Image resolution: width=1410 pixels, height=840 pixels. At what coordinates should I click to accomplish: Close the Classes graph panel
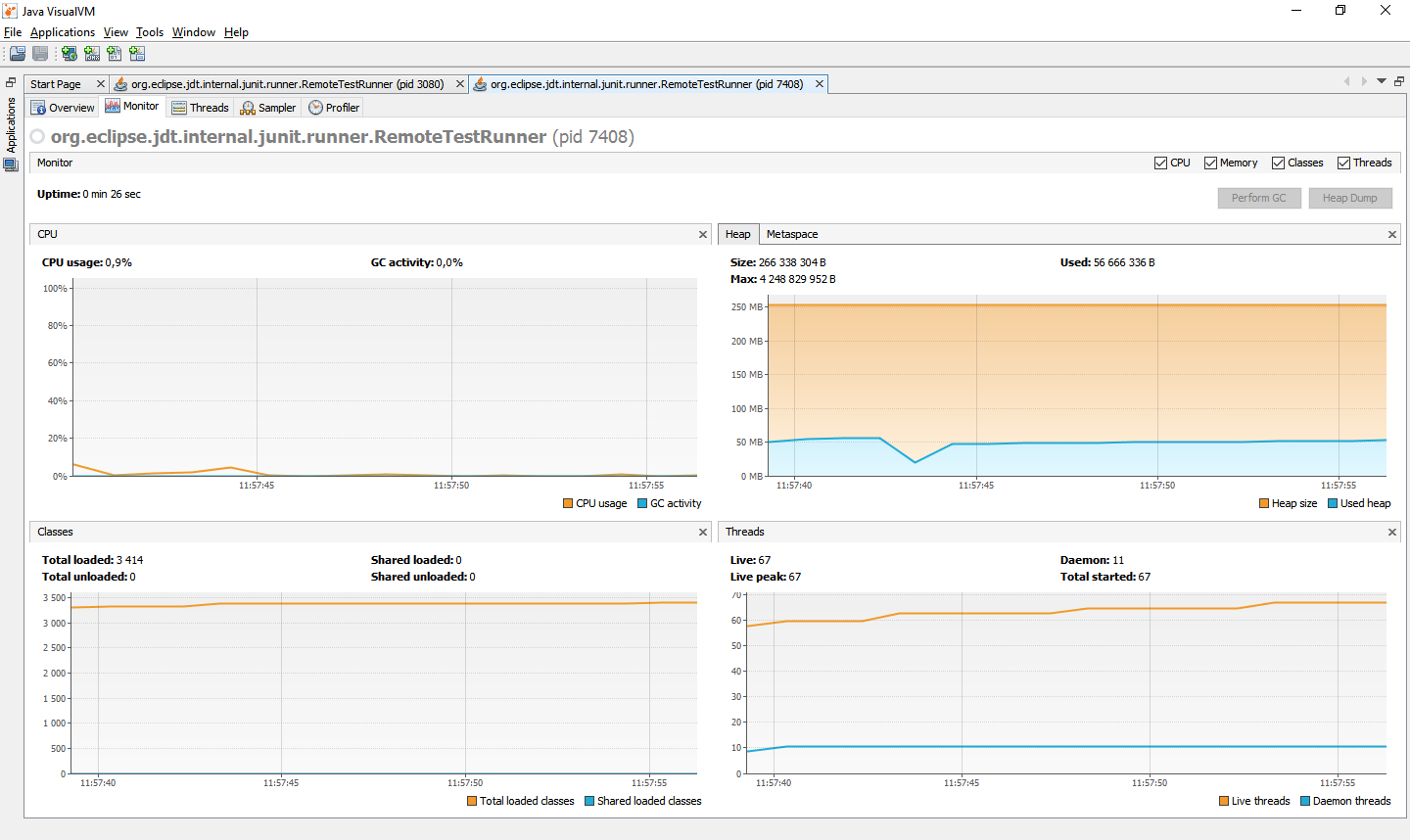(703, 533)
